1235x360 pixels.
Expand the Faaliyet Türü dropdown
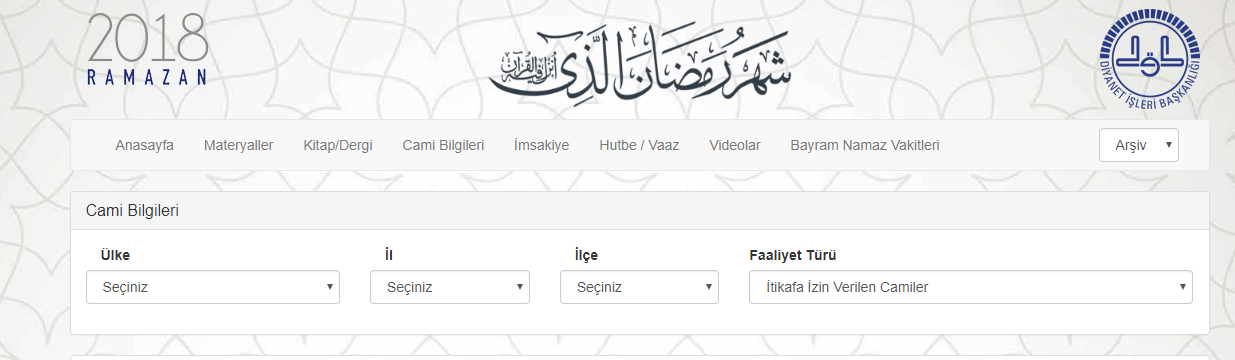pos(971,287)
